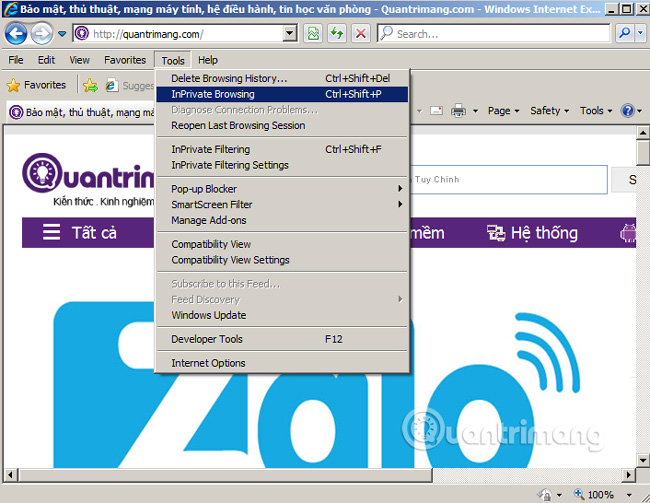Open the command bar Tools dropdown
Viewport: 650px width, 503px height.
click(596, 111)
